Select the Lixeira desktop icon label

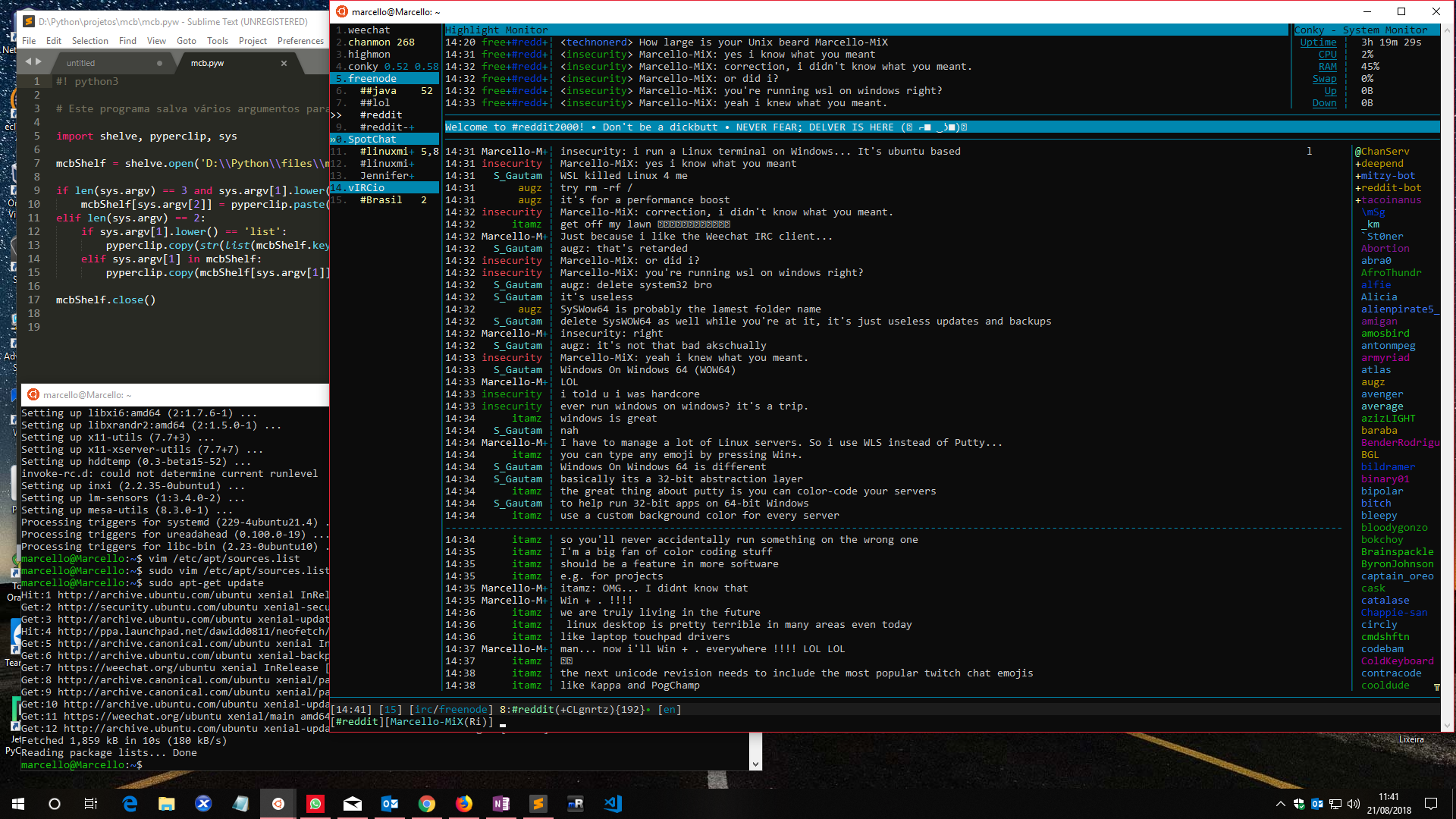pos(1410,739)
